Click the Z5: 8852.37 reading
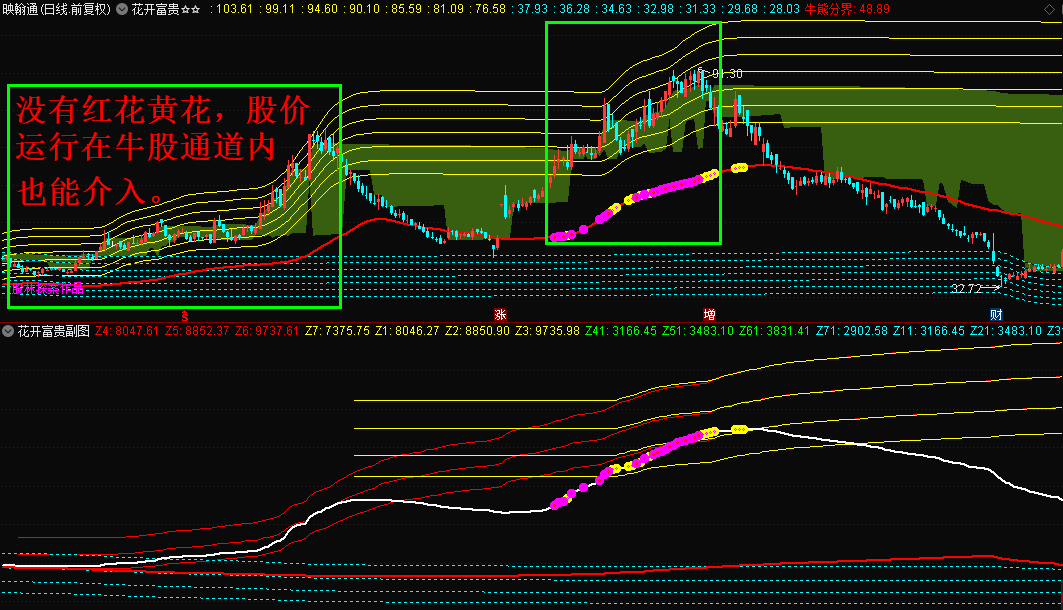1063x610 pixels. 197,331
